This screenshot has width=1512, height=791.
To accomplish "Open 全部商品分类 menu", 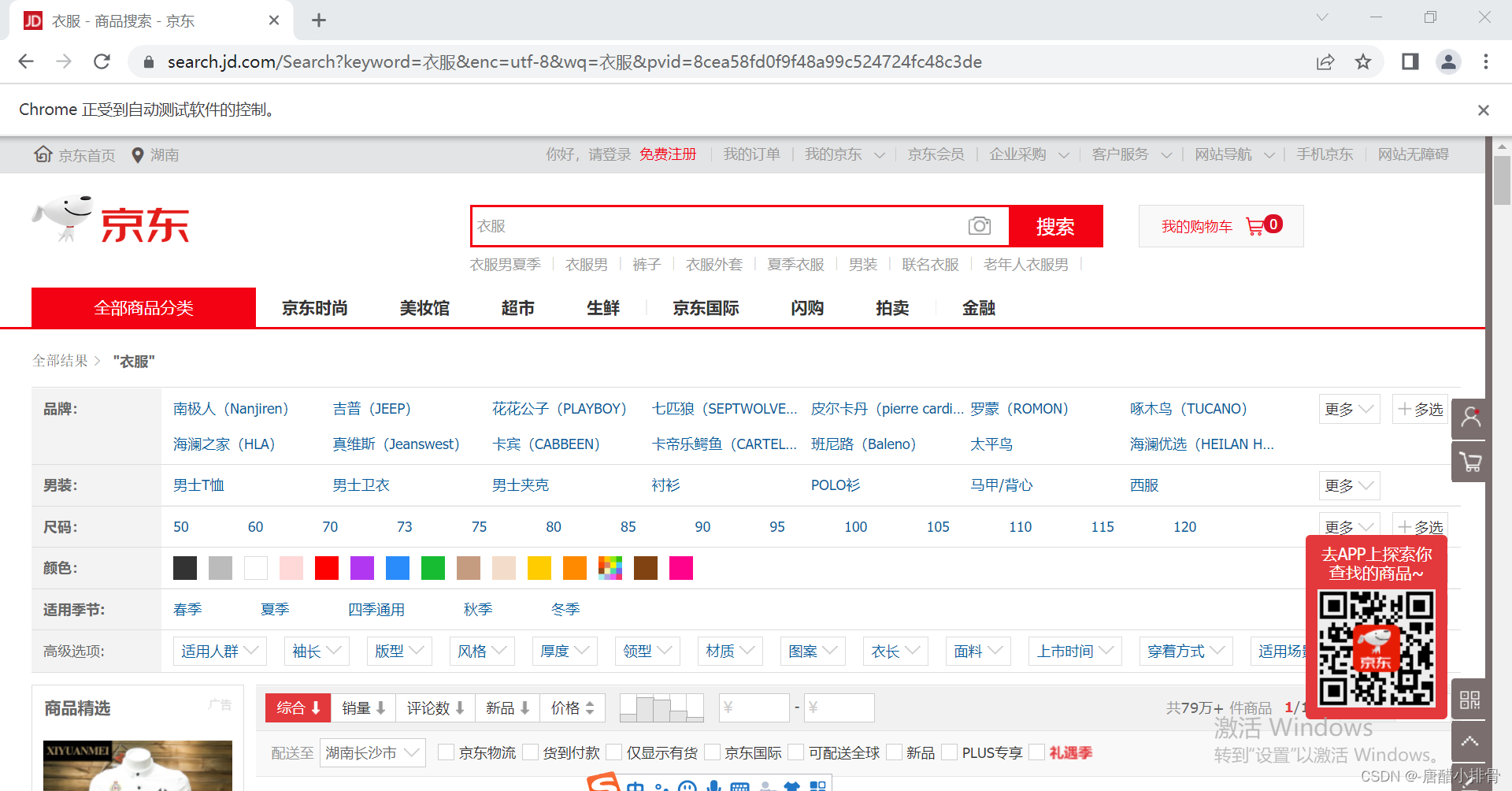I will click(x=143, y=308).
